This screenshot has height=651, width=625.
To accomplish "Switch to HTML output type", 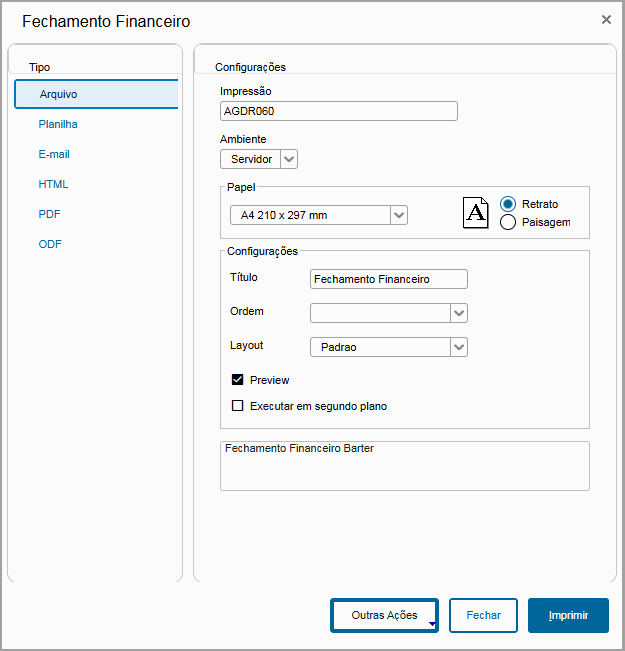I will click(x=53, y=184).
